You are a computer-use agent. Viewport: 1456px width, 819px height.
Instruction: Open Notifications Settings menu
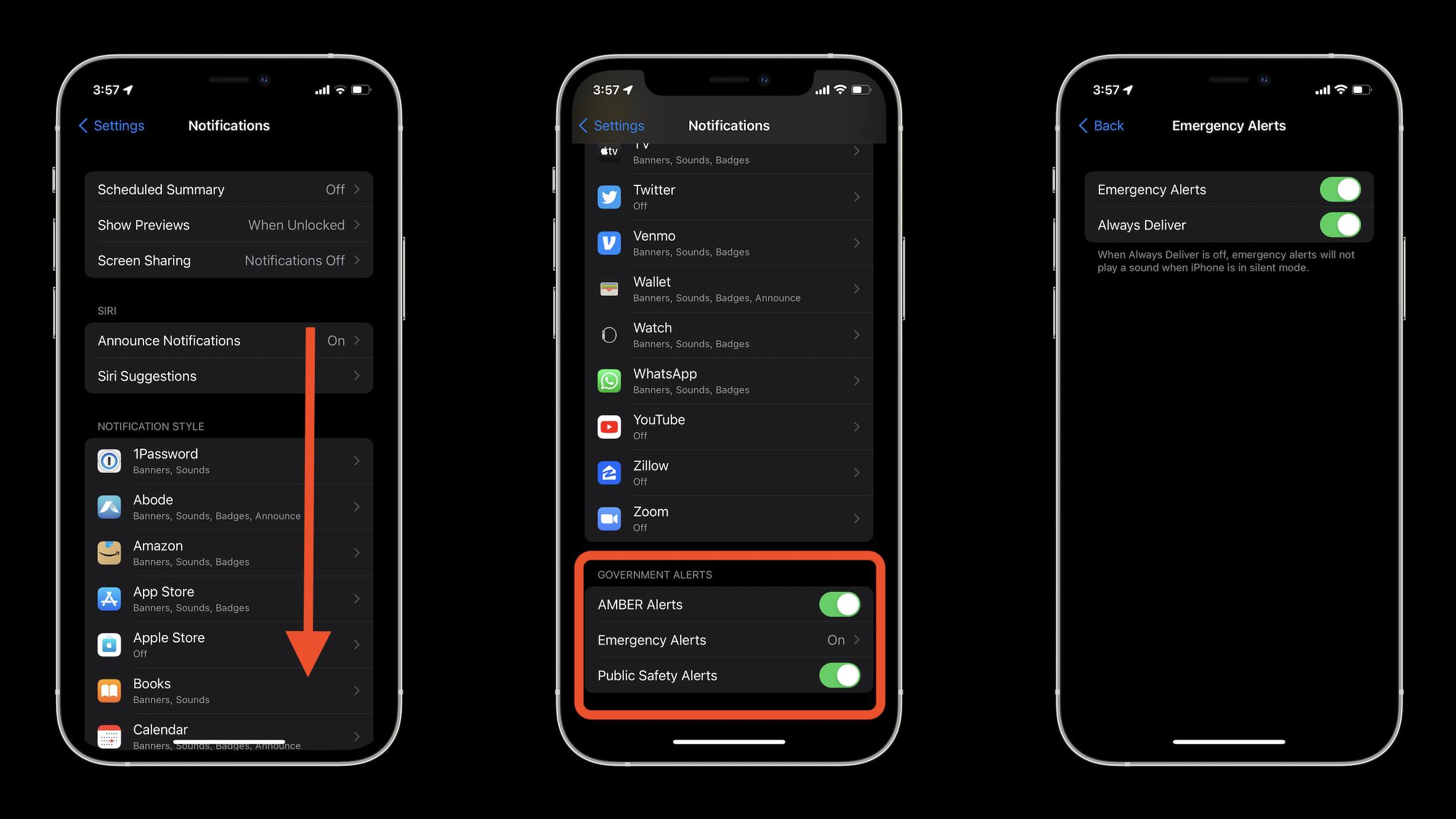[228, 125]
